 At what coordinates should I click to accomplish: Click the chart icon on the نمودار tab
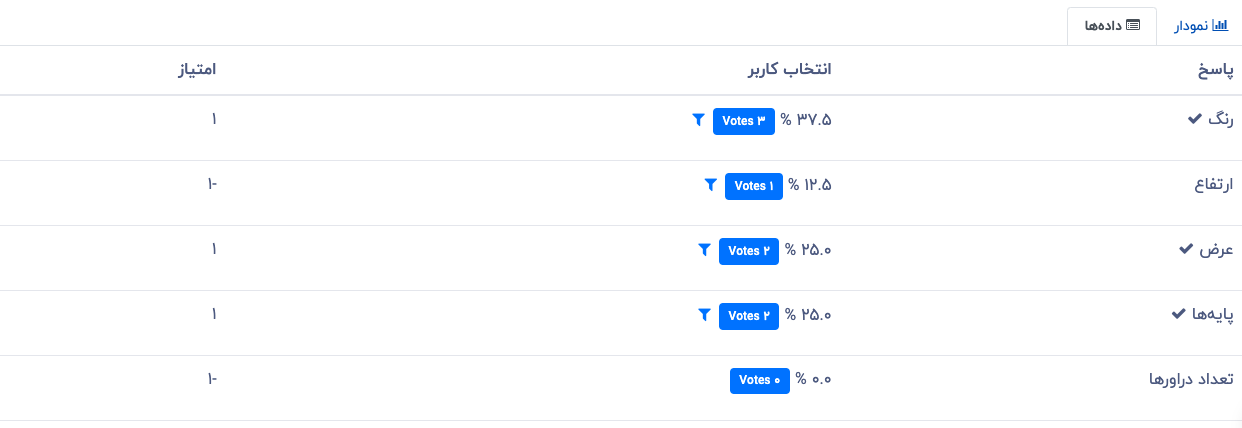click(x=1220, y=25)
